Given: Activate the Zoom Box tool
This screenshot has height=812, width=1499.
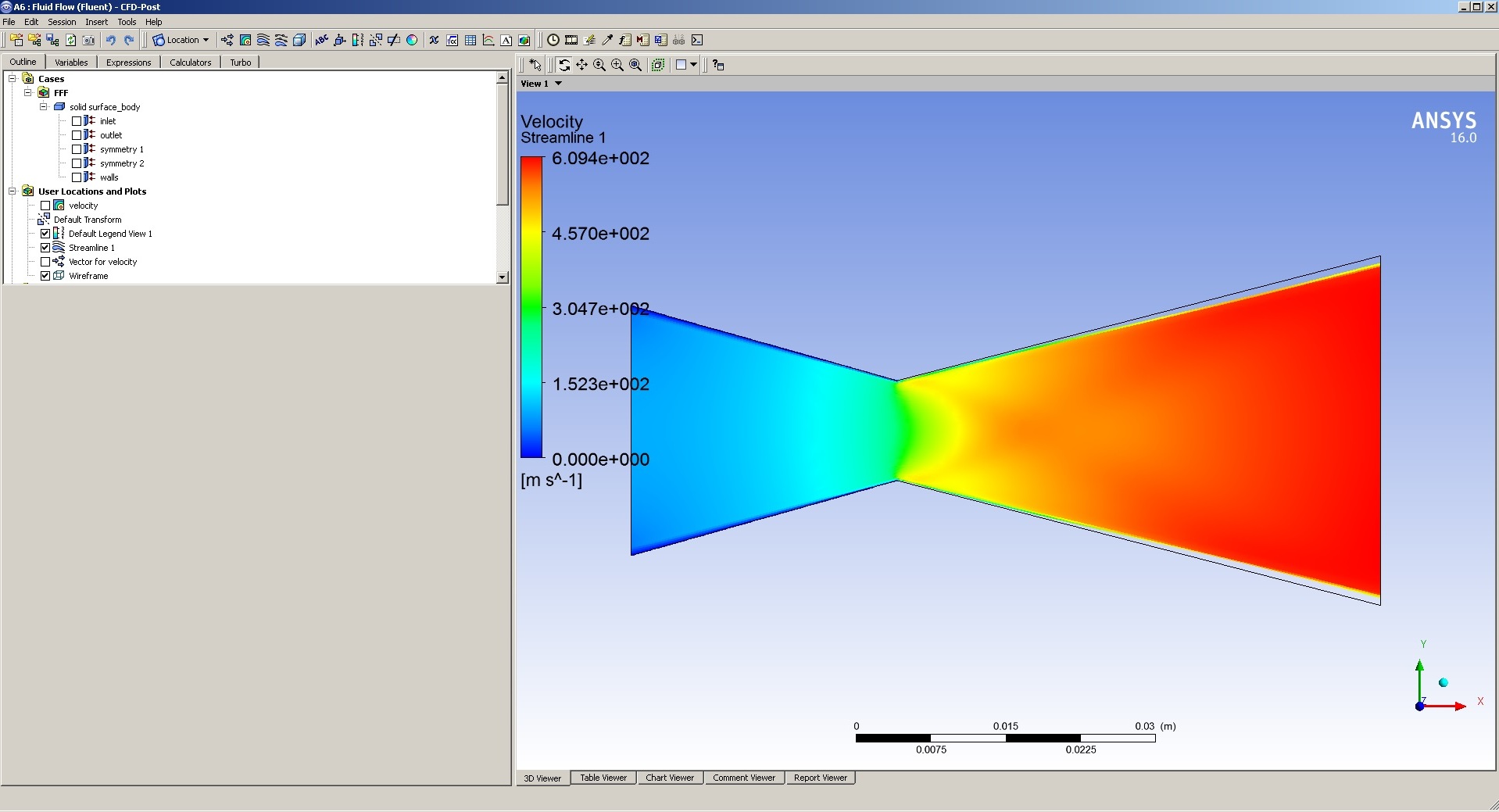Looking at the screenshot, I should 617,65.
